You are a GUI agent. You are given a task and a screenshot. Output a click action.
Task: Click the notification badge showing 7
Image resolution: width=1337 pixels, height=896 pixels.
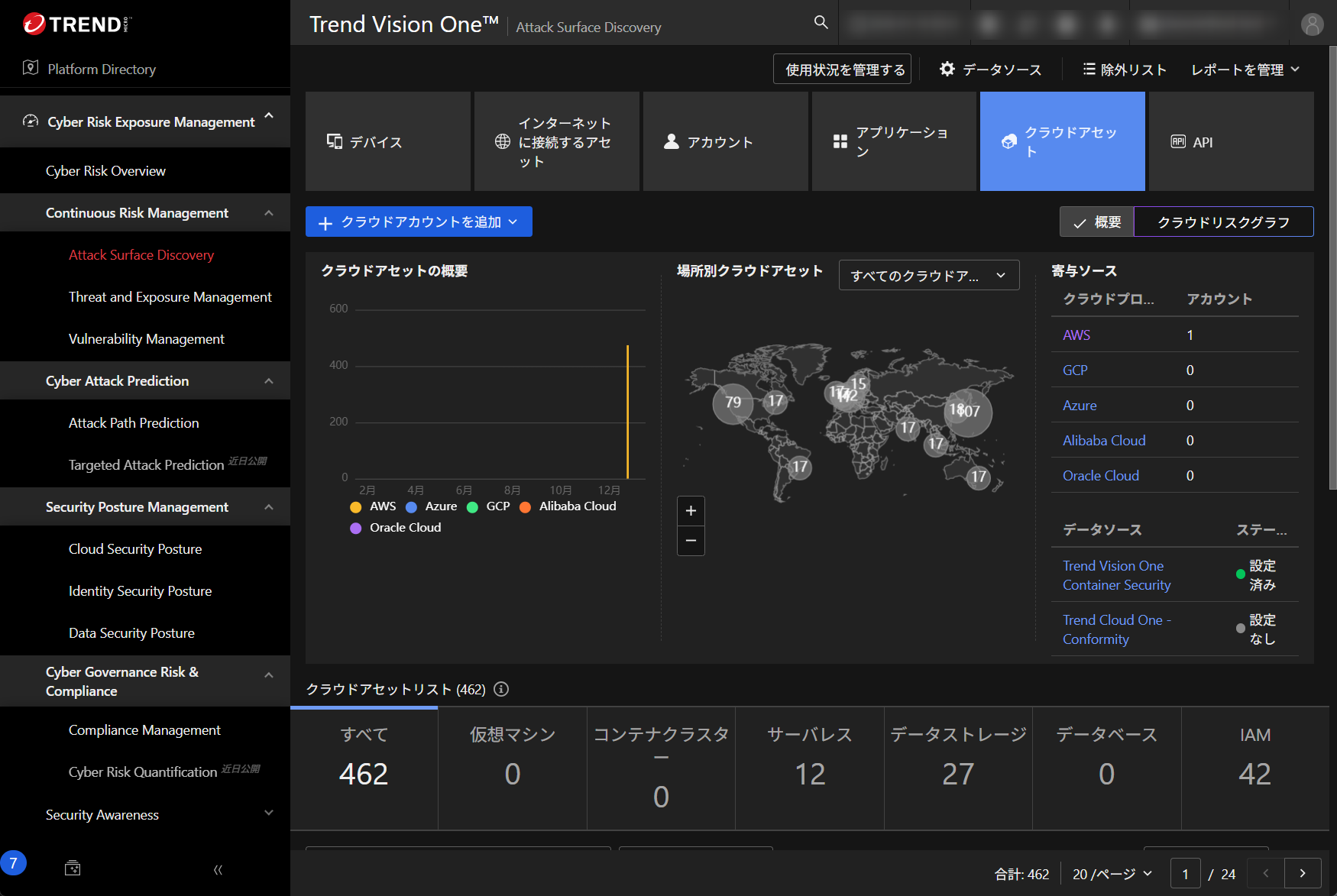[13, 863]
